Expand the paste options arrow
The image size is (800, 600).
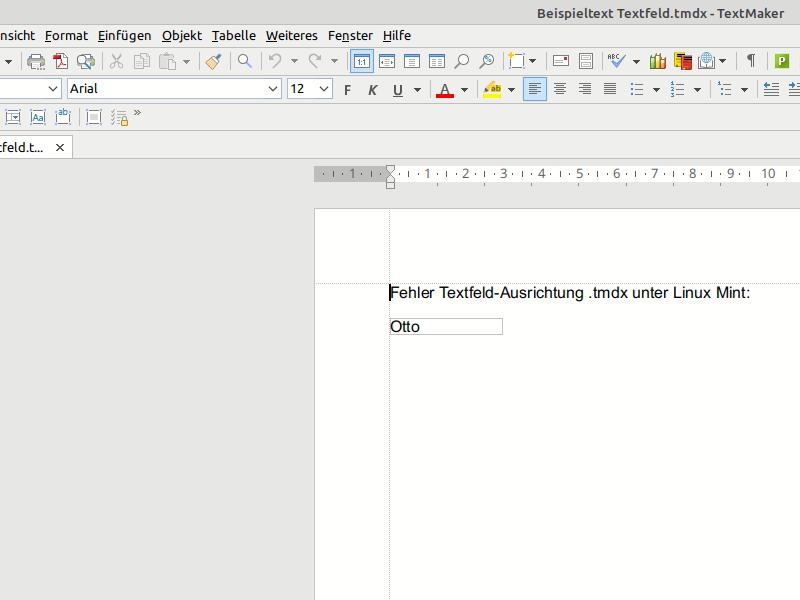coord(186,62)
